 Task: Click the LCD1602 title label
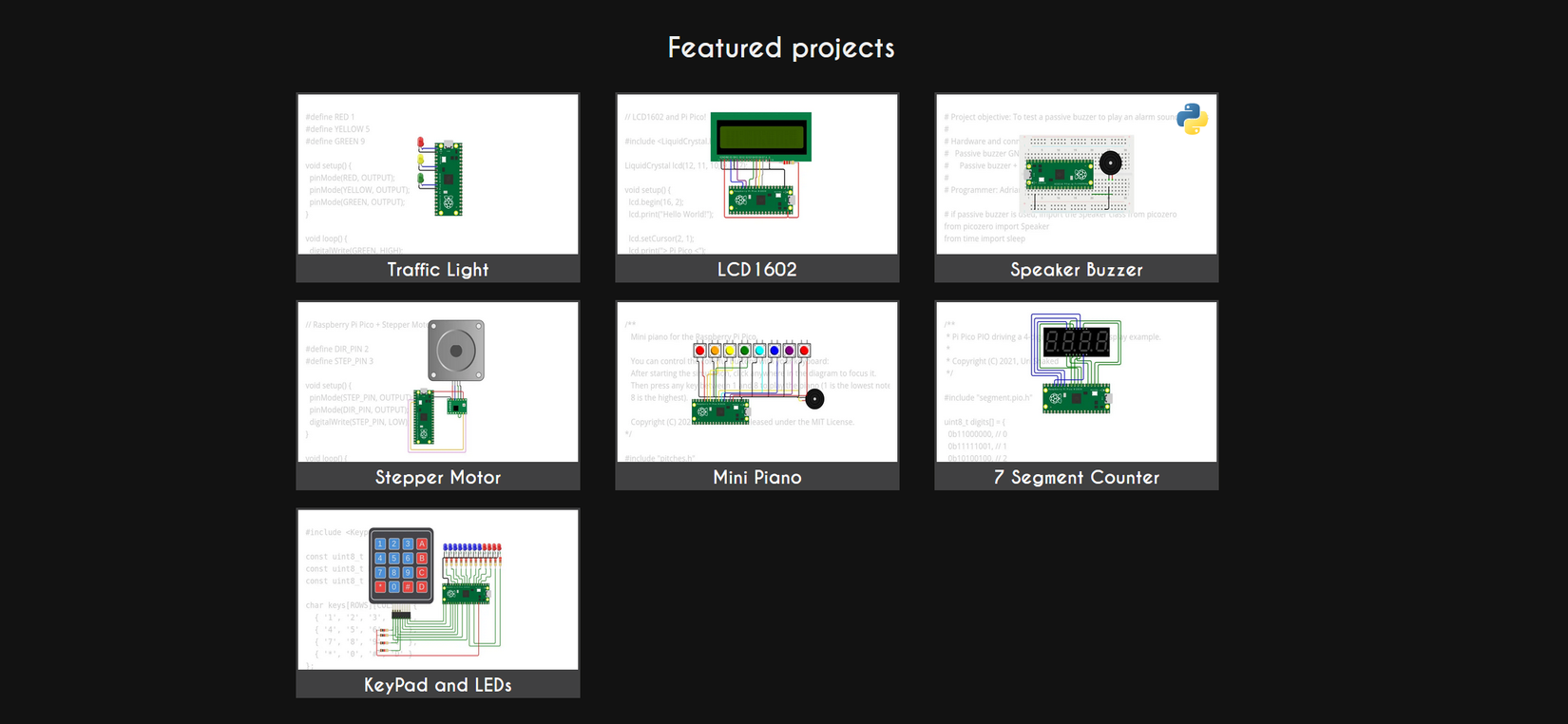pos(757,270)
